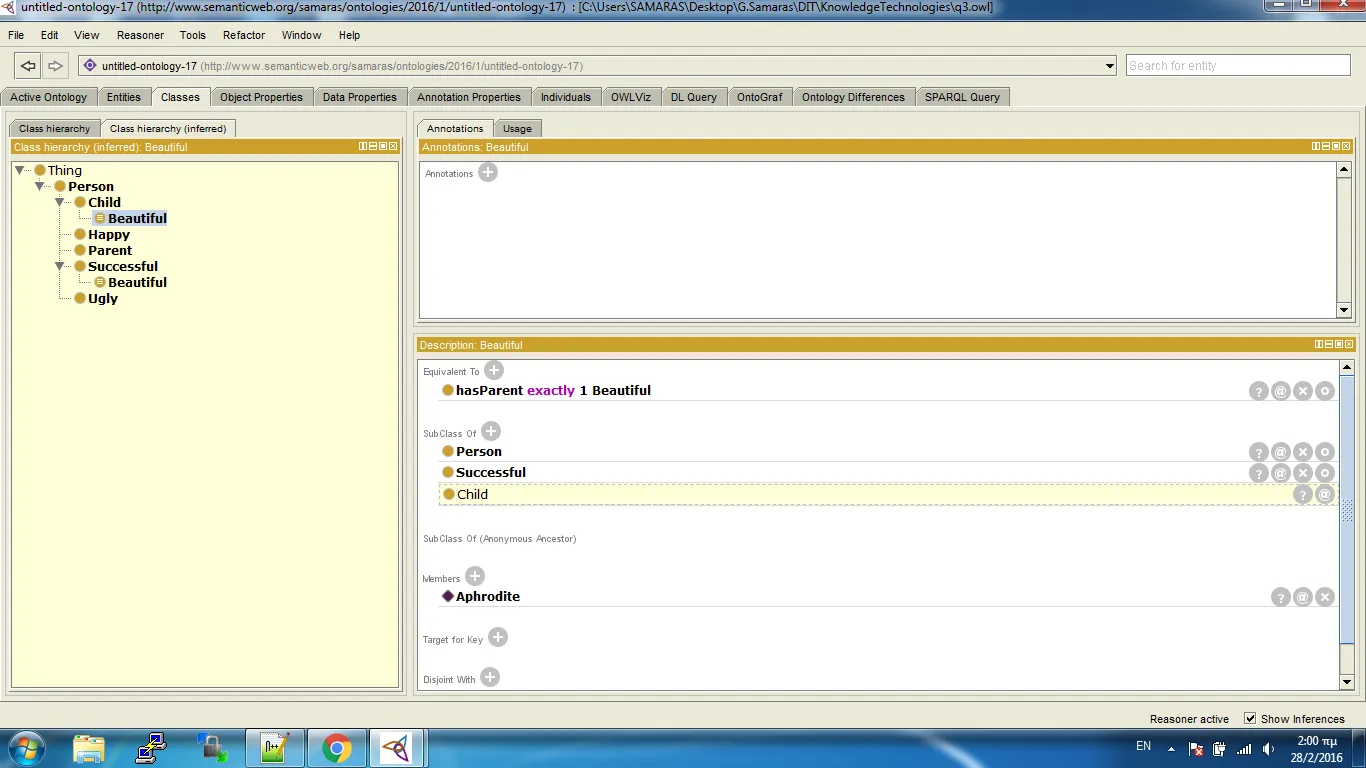Remove the Successful superclass row
Viewport: 1366px width, 768px height.
(1303, 473)
